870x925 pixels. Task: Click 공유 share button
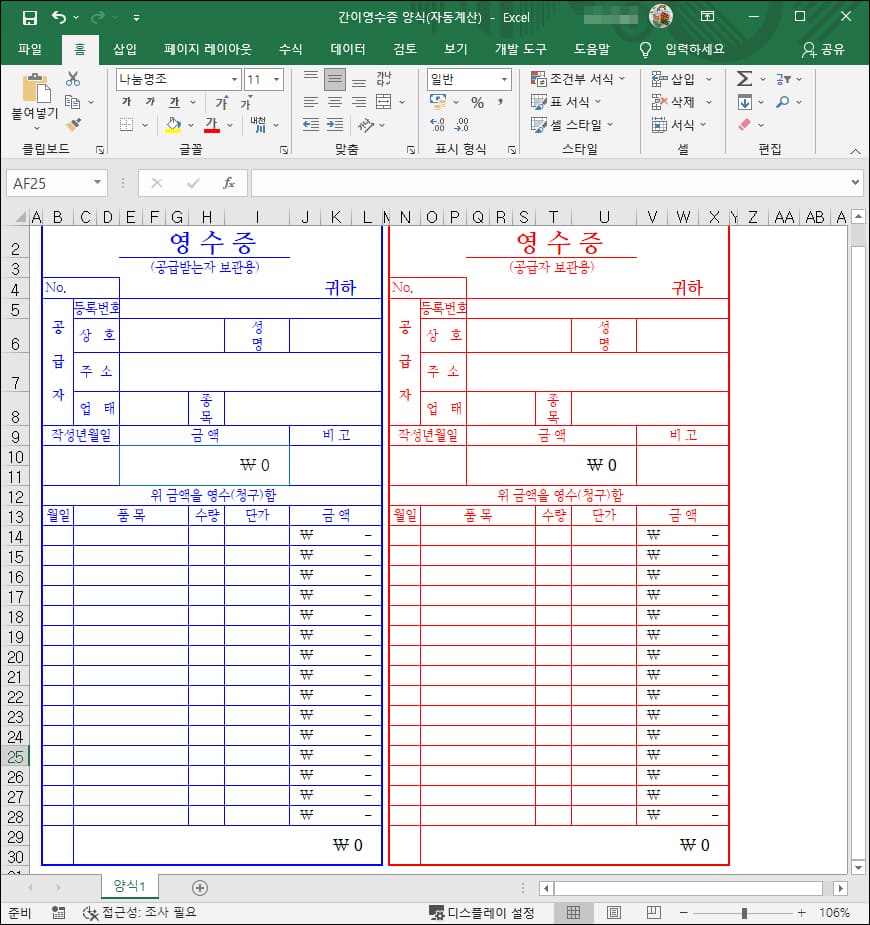pos(823,49)
